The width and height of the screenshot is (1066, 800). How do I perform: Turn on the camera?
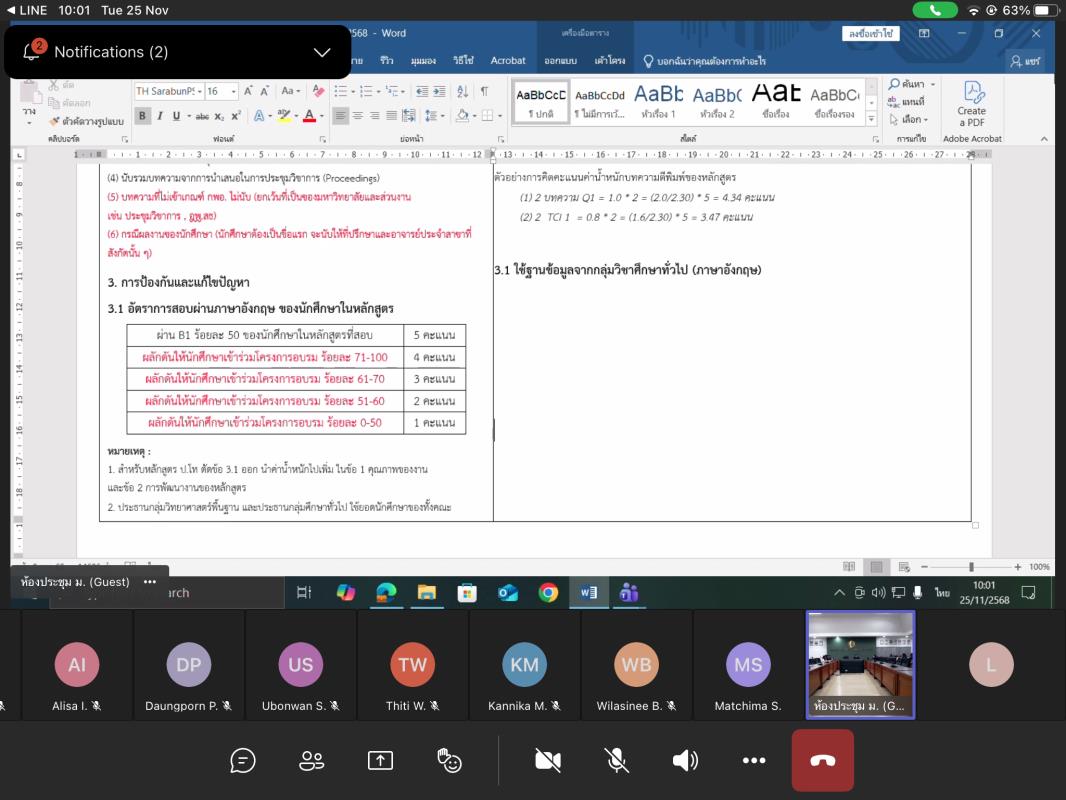548,761
